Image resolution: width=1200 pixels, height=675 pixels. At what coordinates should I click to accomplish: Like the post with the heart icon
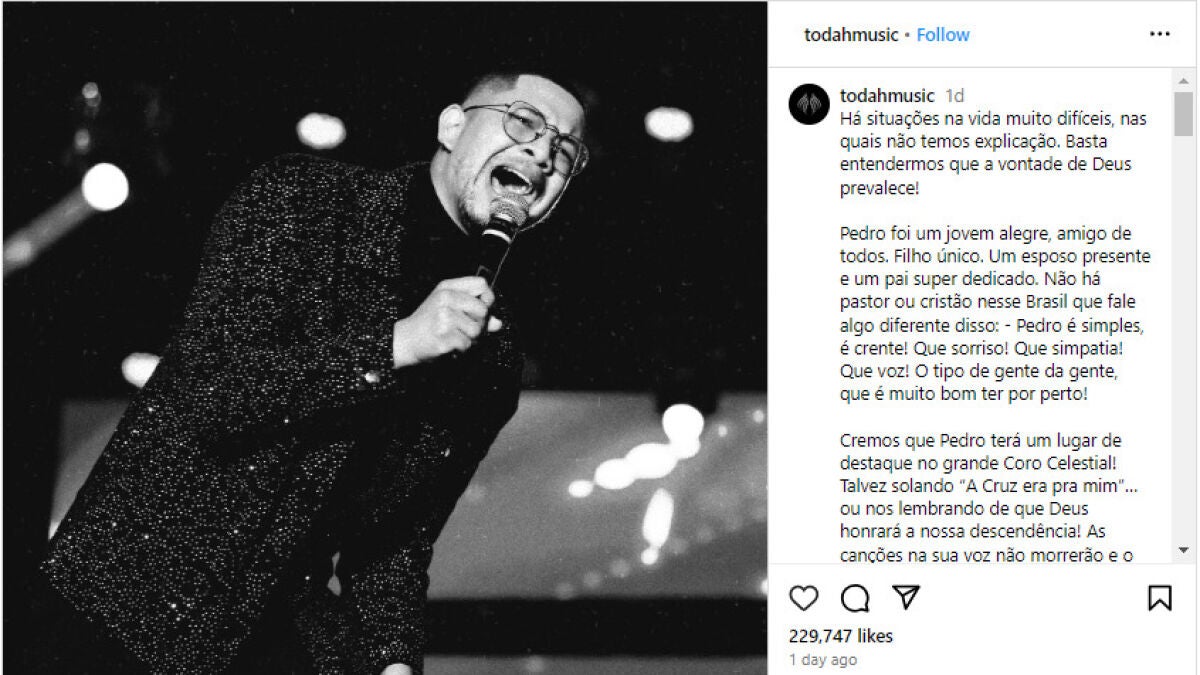tap(804, 598)
